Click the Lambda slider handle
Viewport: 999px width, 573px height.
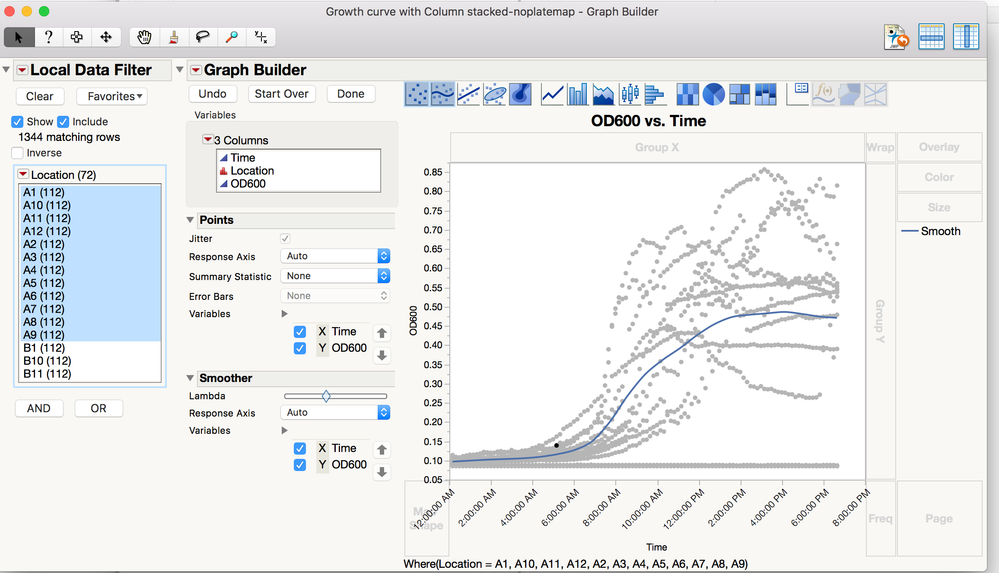coord(326,396)
